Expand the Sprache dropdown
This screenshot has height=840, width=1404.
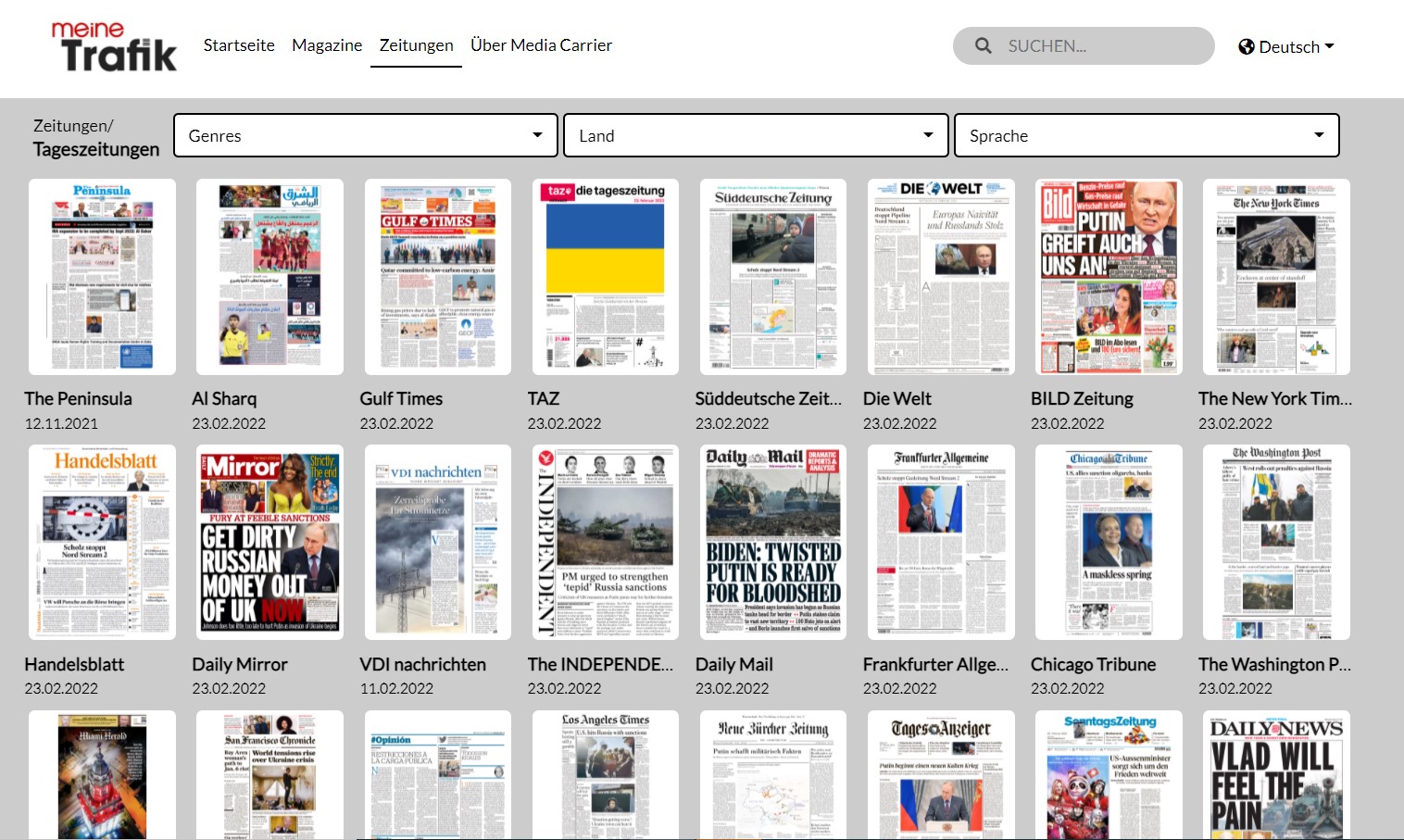click(1147, 135)
